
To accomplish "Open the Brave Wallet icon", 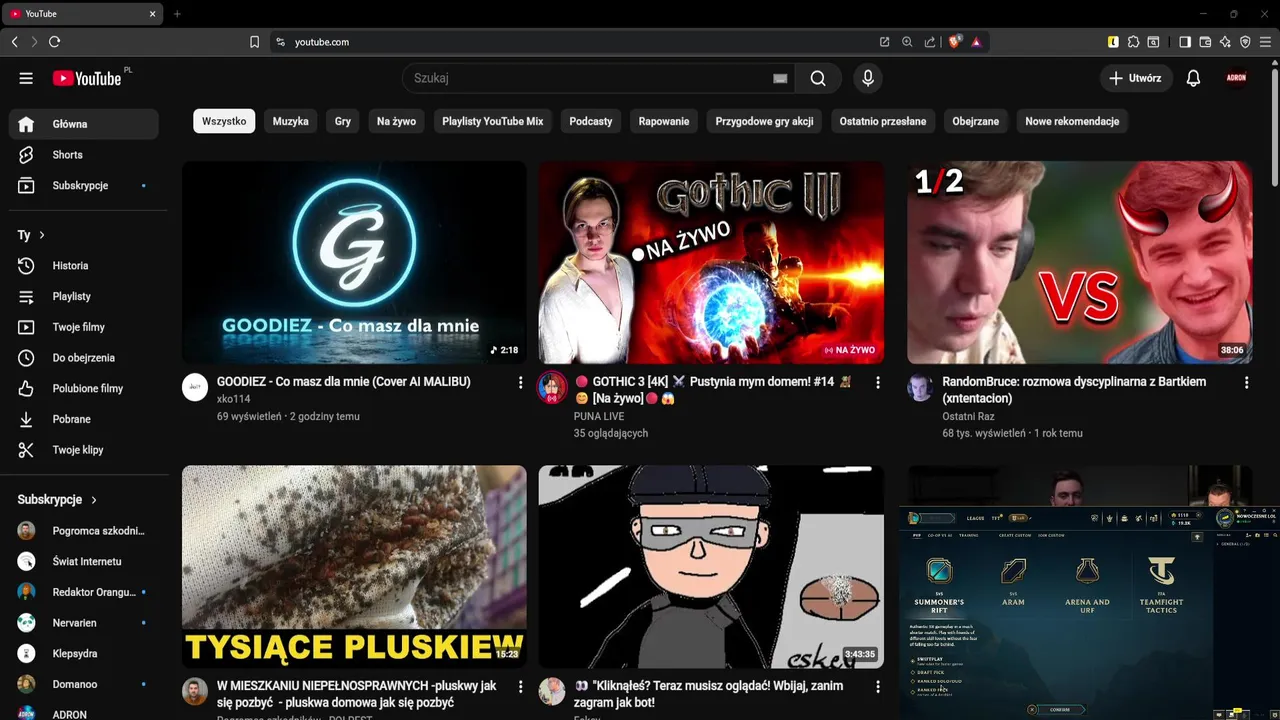I will (1205, 42).
